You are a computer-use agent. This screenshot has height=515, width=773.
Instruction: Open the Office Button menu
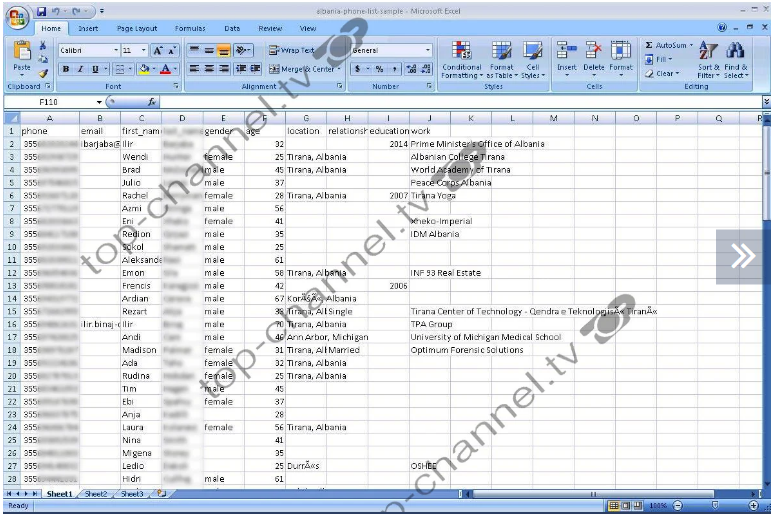click(x=17, y=18)
